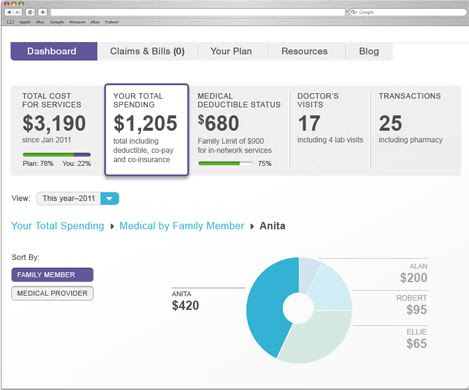The image size is (469, 390).
Task: Click into the browser address bar
Action: [x=197, y=12]
